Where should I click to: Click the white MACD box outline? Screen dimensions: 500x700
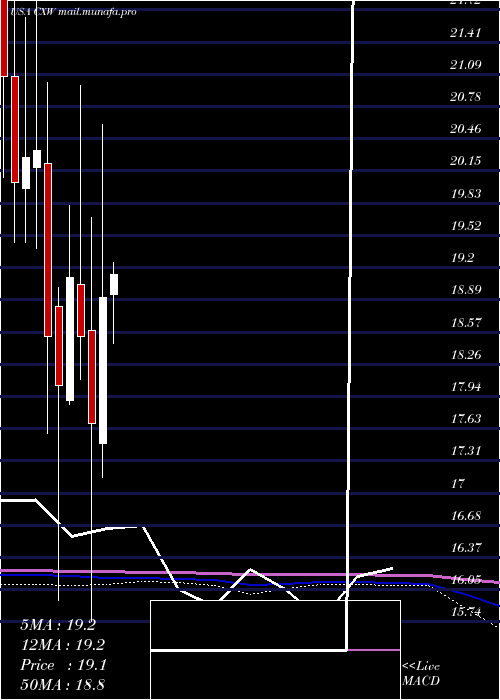275,650
